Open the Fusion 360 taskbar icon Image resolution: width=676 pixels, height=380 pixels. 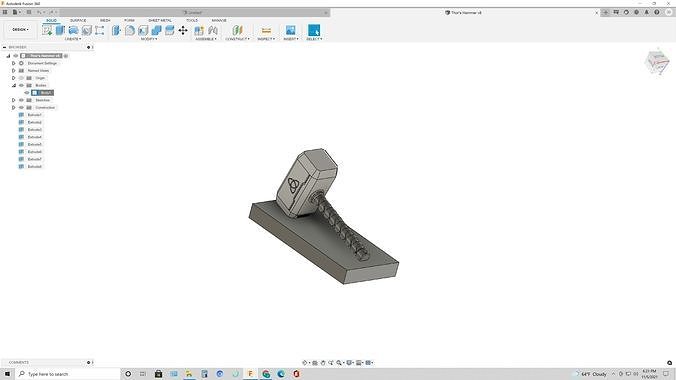[250, 374]
